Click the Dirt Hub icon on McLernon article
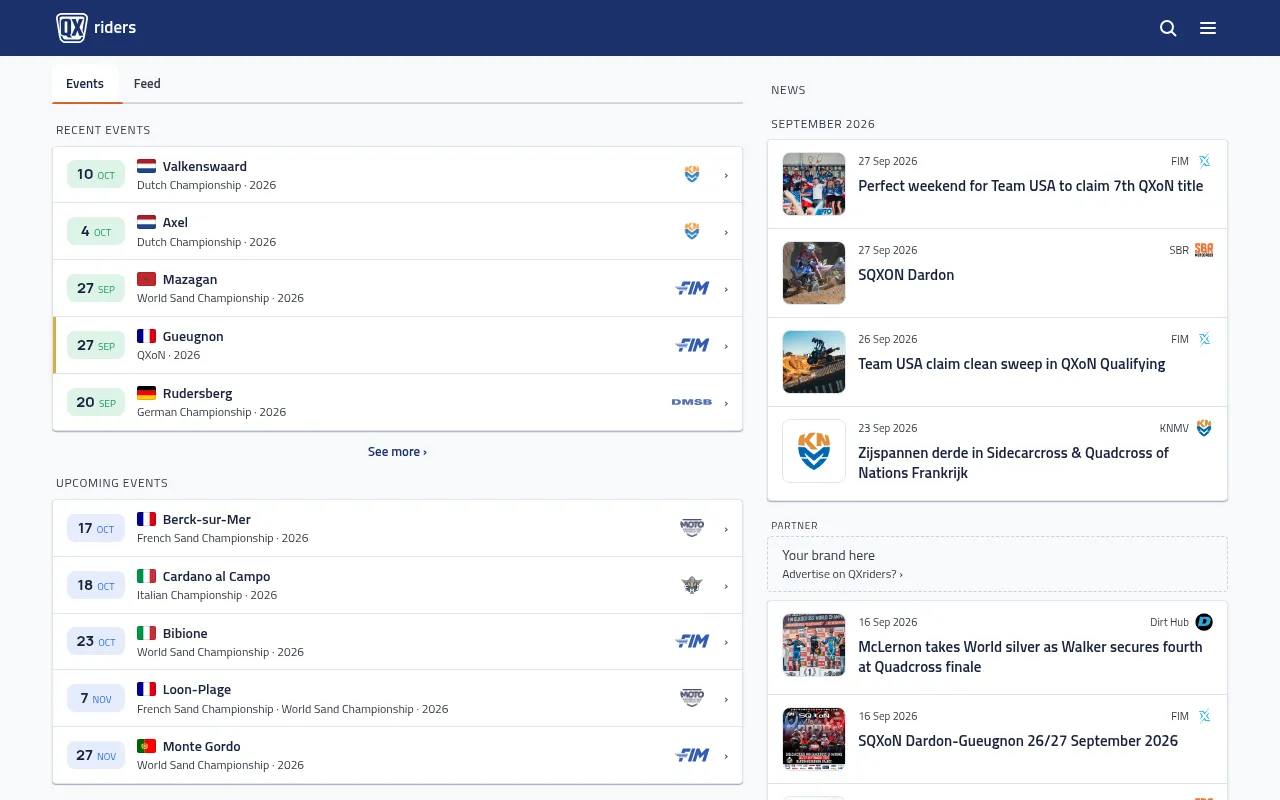1280x800 pixels. pyautogui.click(x=1204, y=622)
